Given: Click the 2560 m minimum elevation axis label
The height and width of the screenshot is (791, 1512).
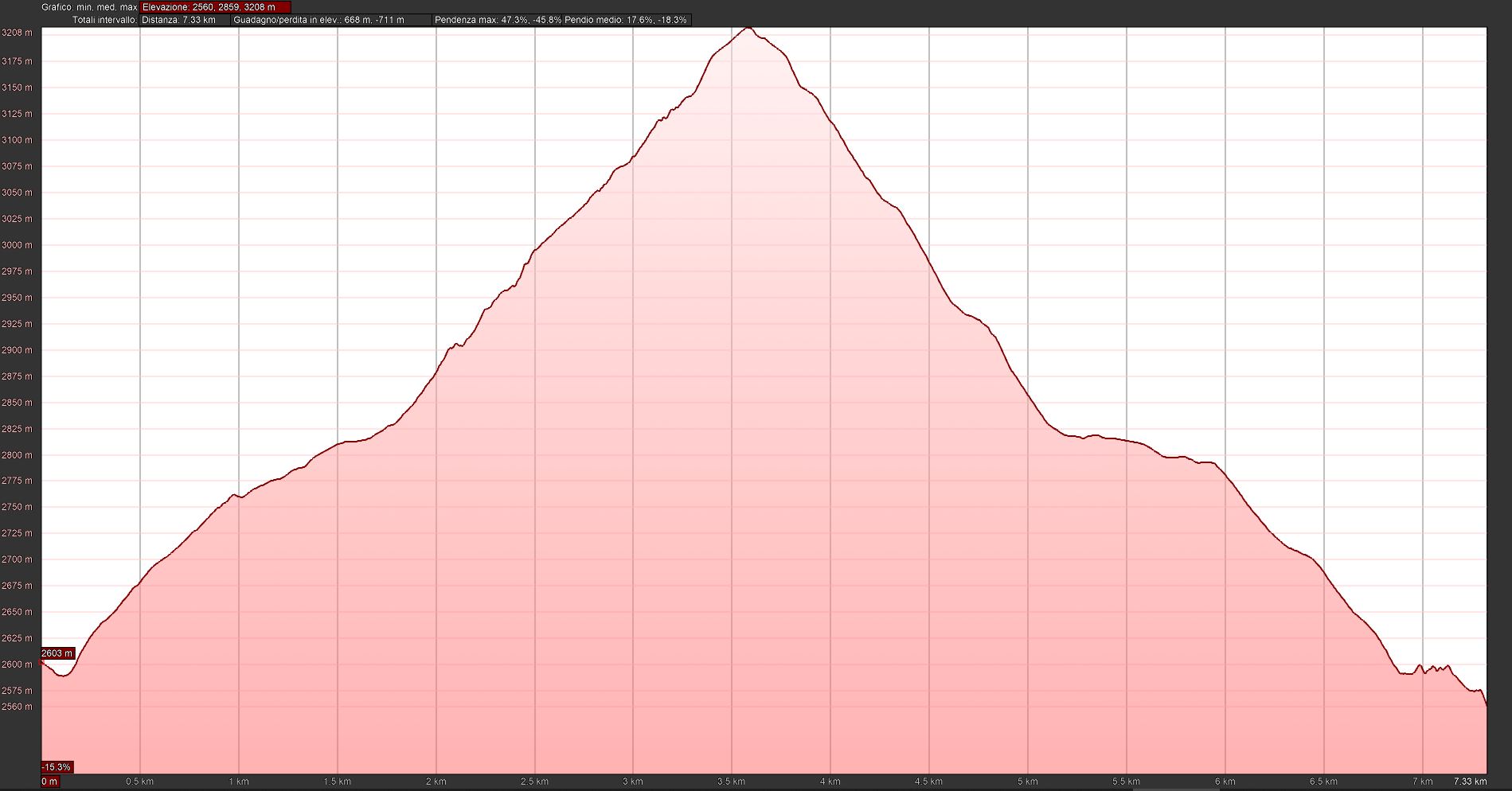Looking at the screenshot, I should tap(18, 707).
